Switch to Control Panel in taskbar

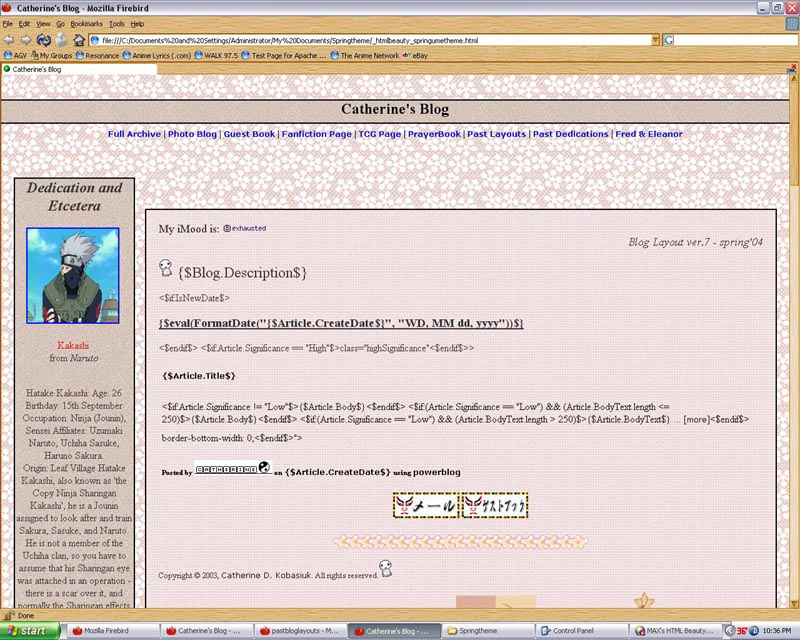pos(581,631)
